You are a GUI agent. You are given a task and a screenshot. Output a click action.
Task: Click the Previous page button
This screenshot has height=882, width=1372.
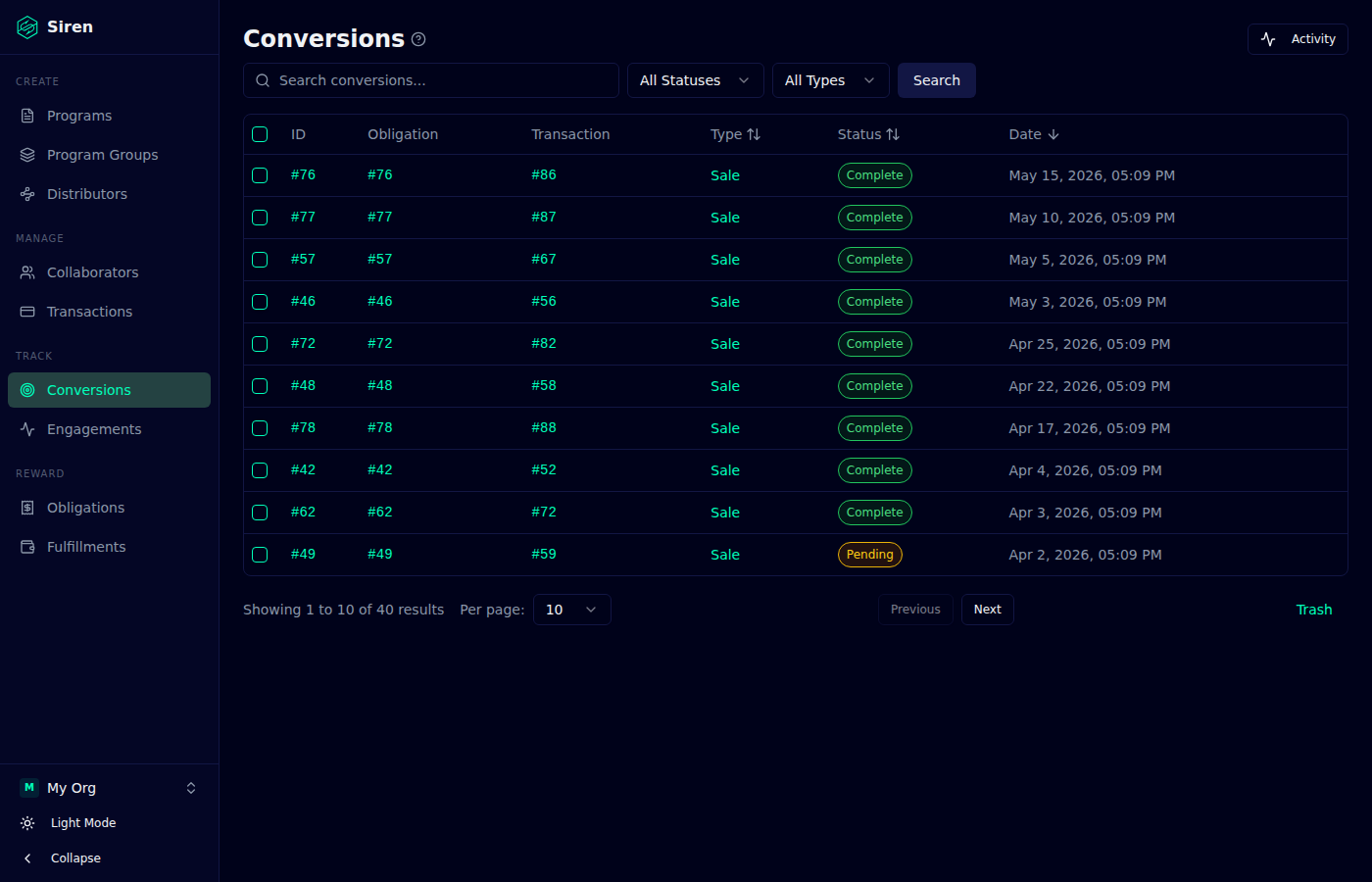pos(915,610)
